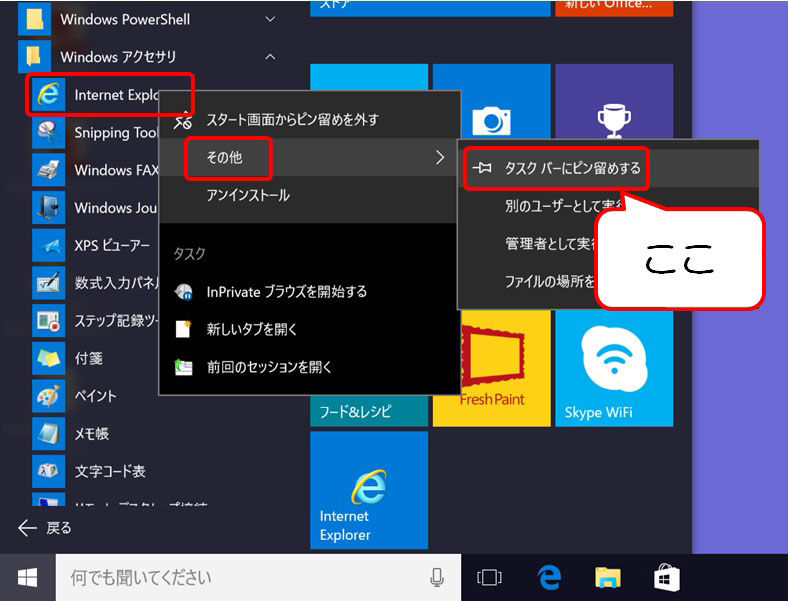Open the Skype WiFi tile
788x601 pixels.
(614, 368)
